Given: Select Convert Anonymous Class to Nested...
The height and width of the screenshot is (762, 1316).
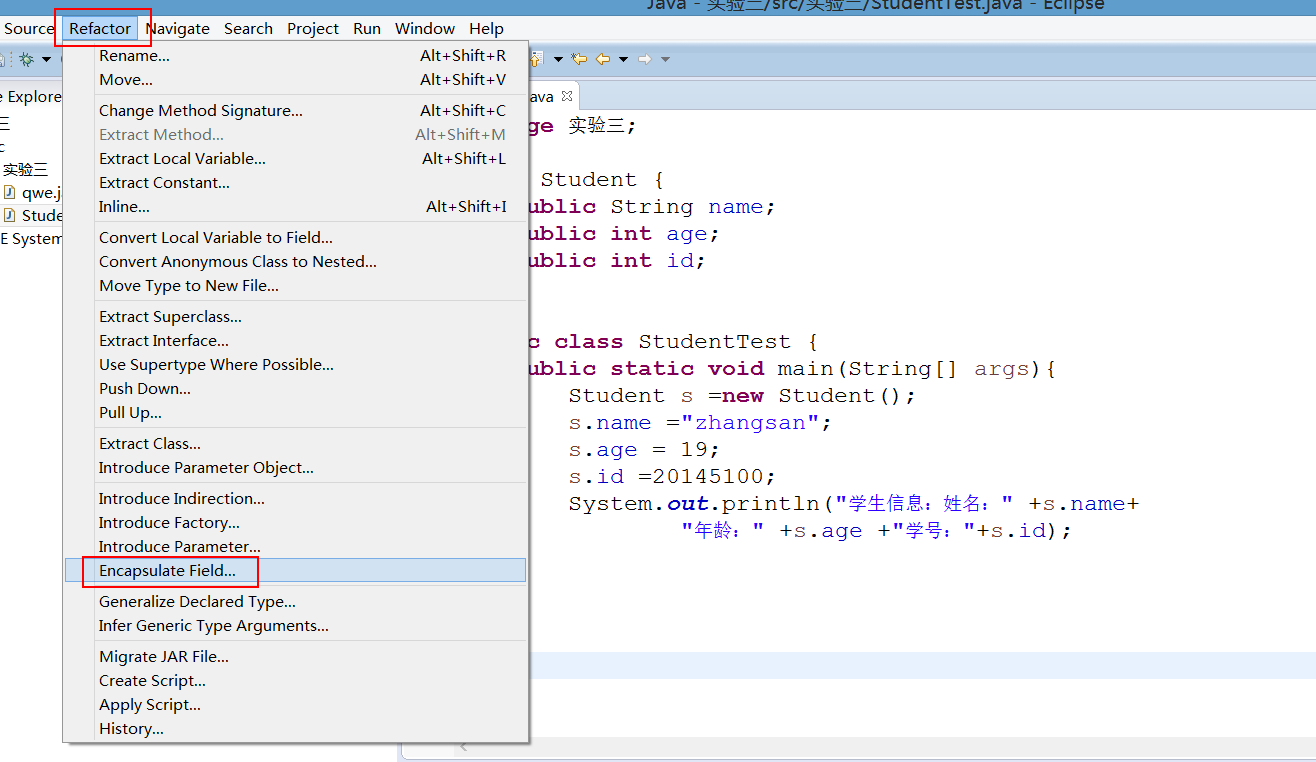Looking at the screenshot, I should point(295,262).
